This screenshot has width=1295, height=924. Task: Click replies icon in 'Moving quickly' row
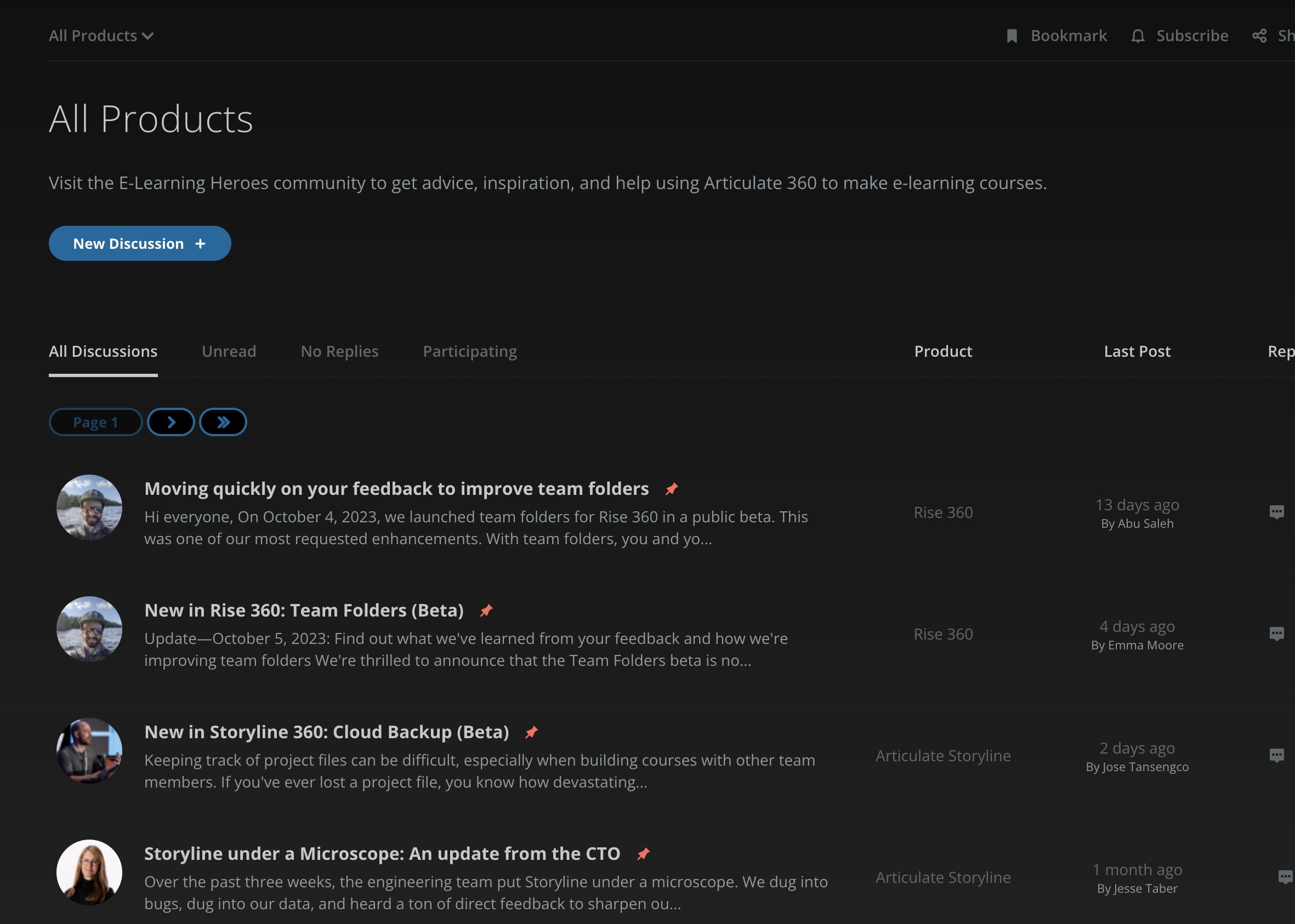click(1276, 512)
